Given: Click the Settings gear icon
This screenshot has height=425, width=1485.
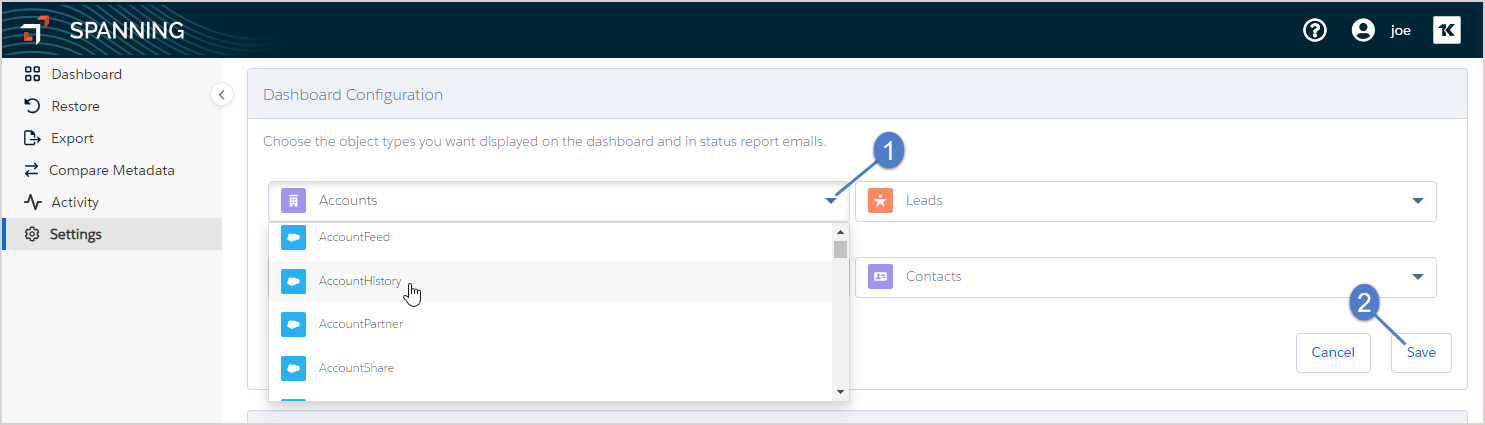Looking at the screenshot, I should pos(32,234).
